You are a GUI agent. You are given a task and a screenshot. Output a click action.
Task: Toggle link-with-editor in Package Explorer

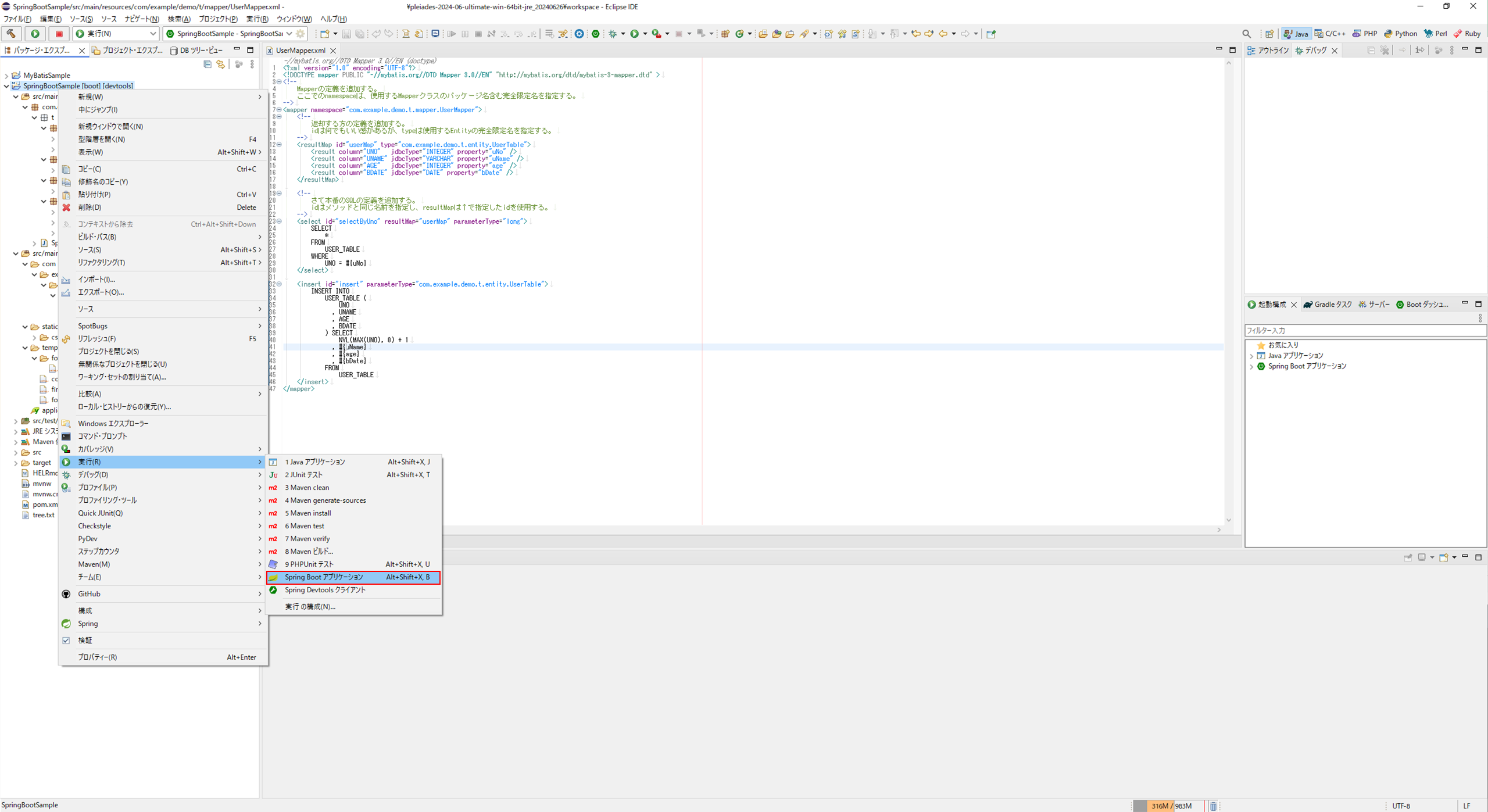tap(220, 64)
